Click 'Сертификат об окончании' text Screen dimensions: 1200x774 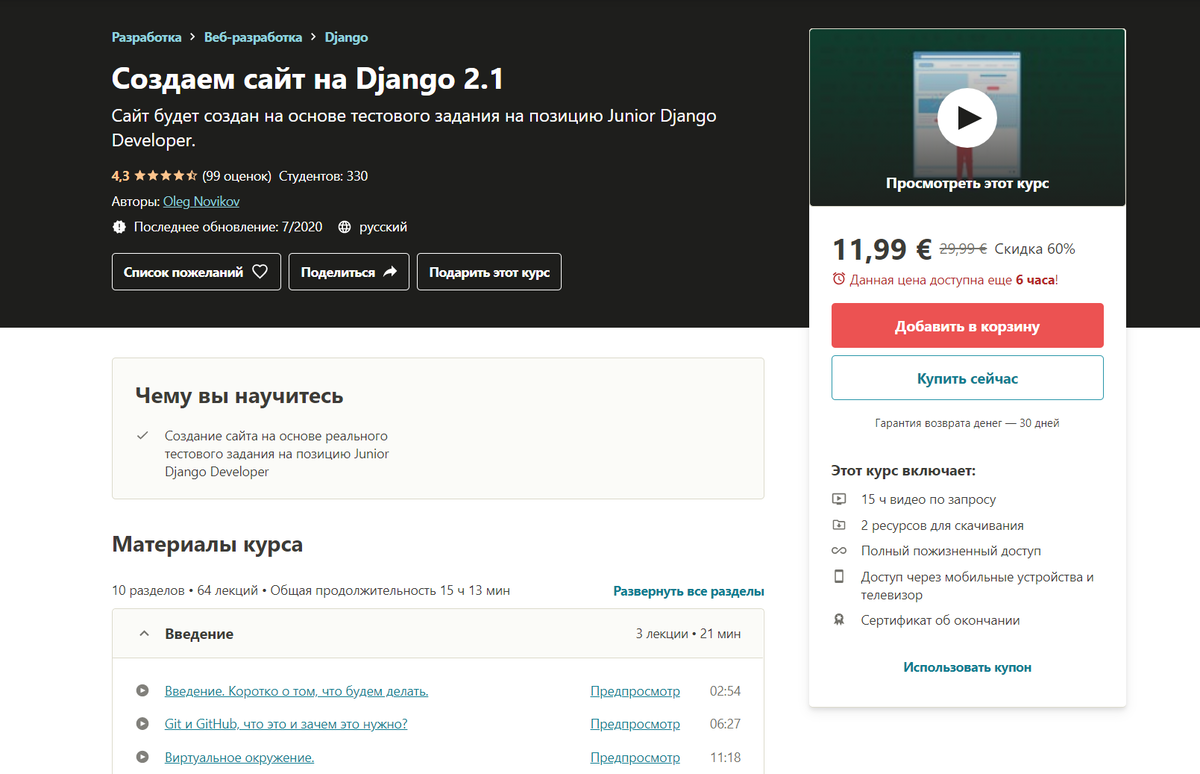pyautogui.click(x=940, y=620)
